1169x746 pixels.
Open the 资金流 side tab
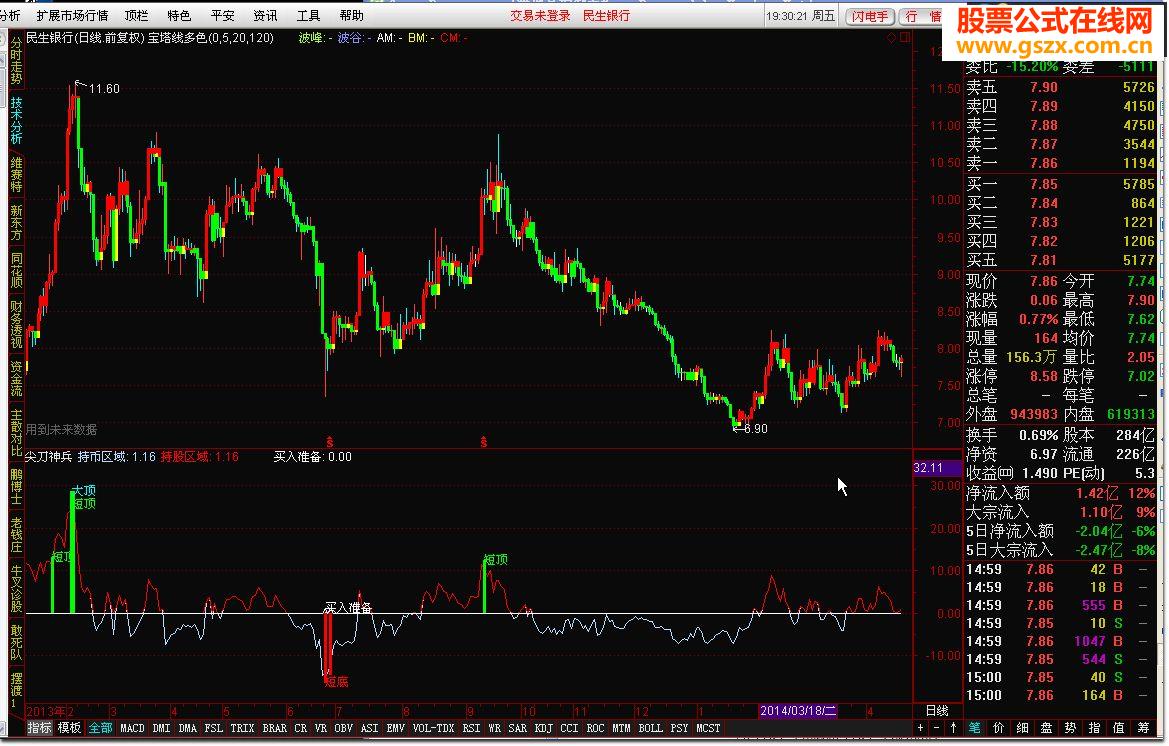coord(16,379)
